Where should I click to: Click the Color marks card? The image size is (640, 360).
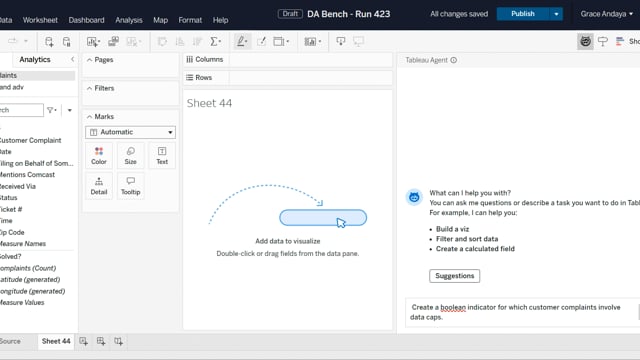click(99, 156)
